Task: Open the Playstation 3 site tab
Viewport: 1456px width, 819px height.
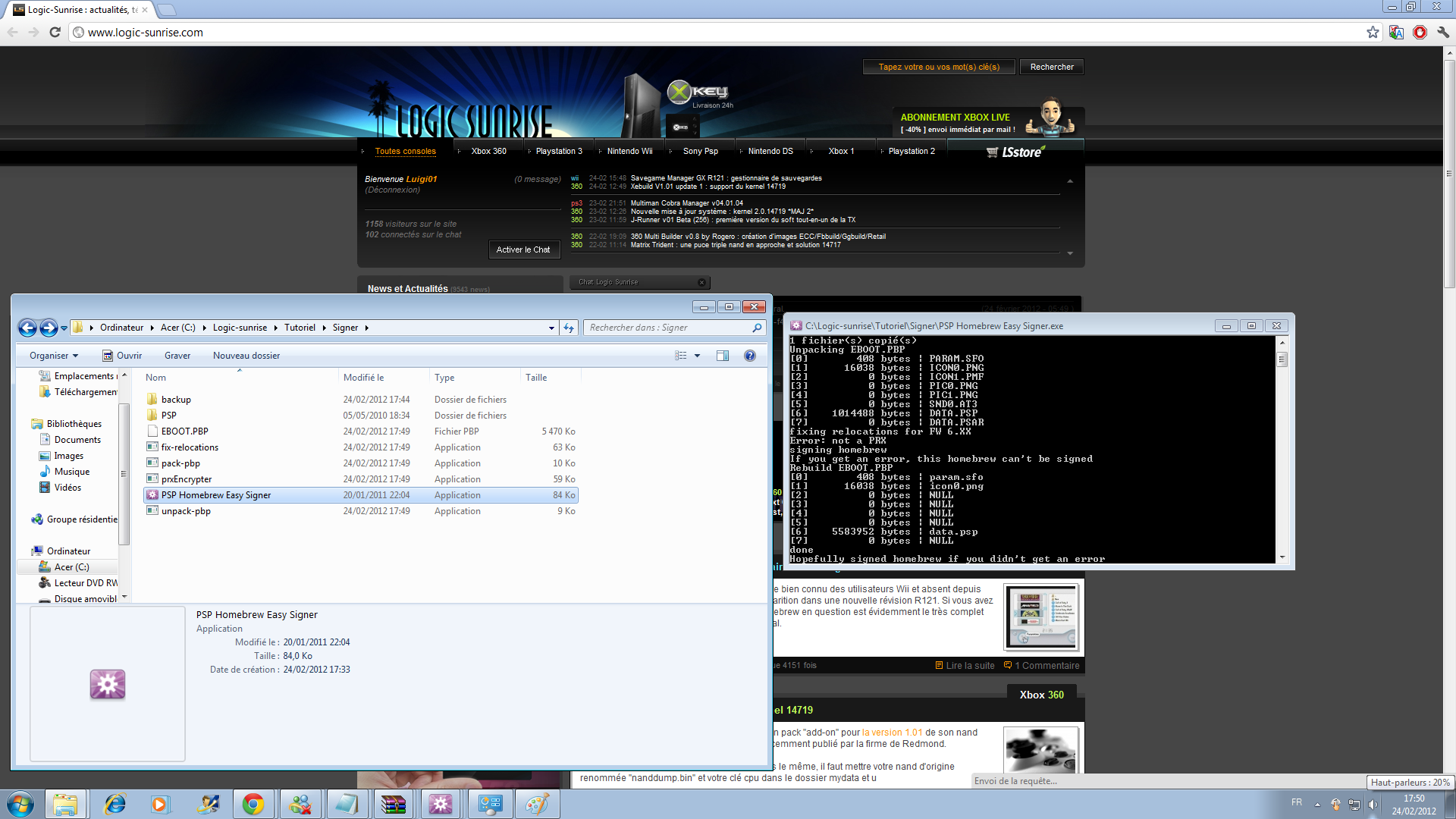Action: 559,151
